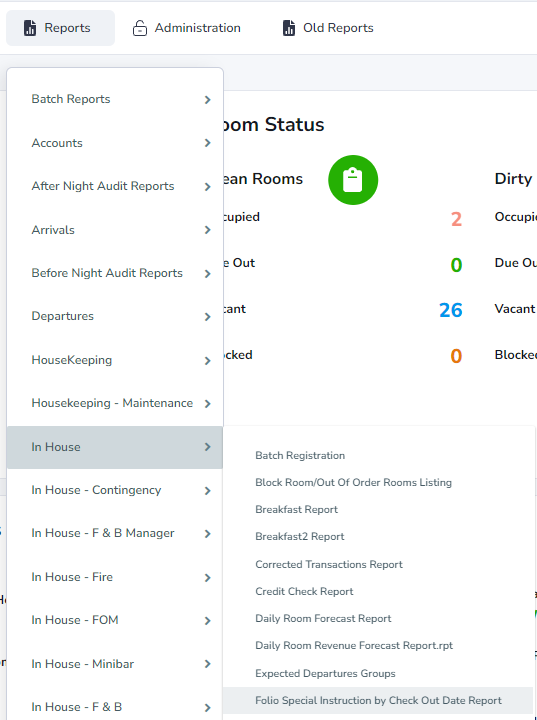Screen dimensions: 537x720
Task: Open Breakfast2 Report
Action: [300, 537]
